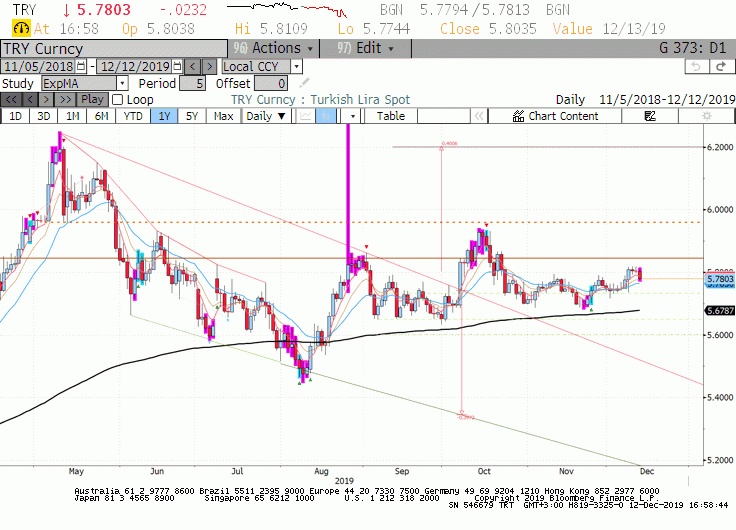
Task: Click the pencil edit study icon
Action: click(x=304, y=83)
